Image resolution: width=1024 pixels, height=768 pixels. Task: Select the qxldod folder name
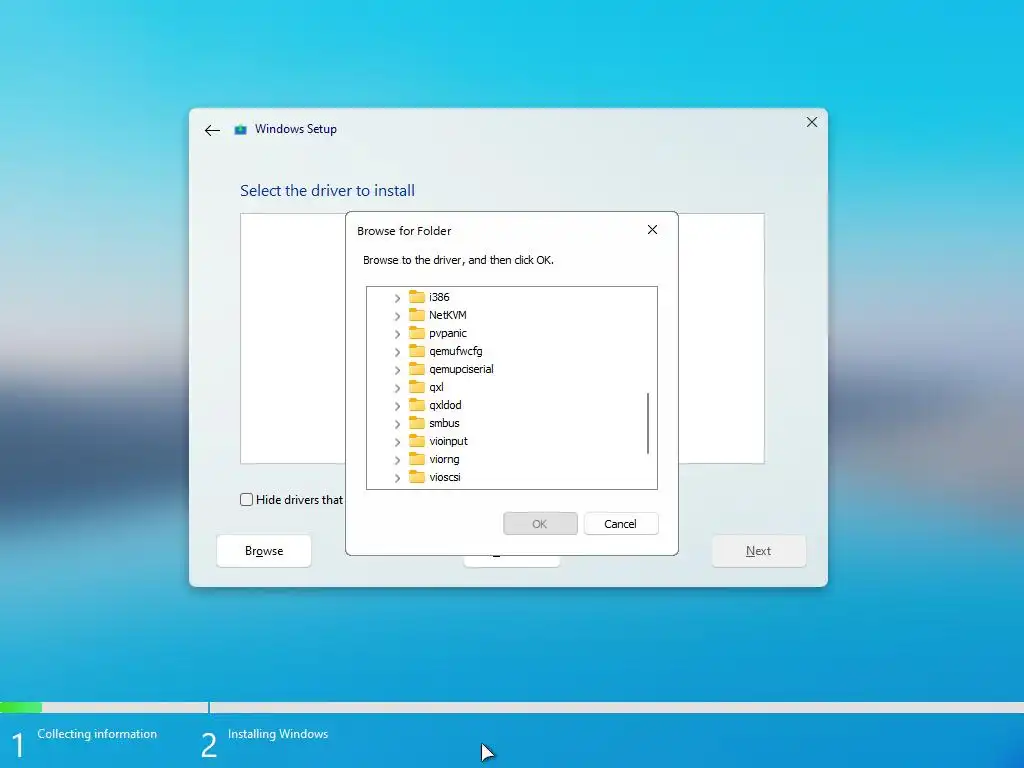pos(445,405)
